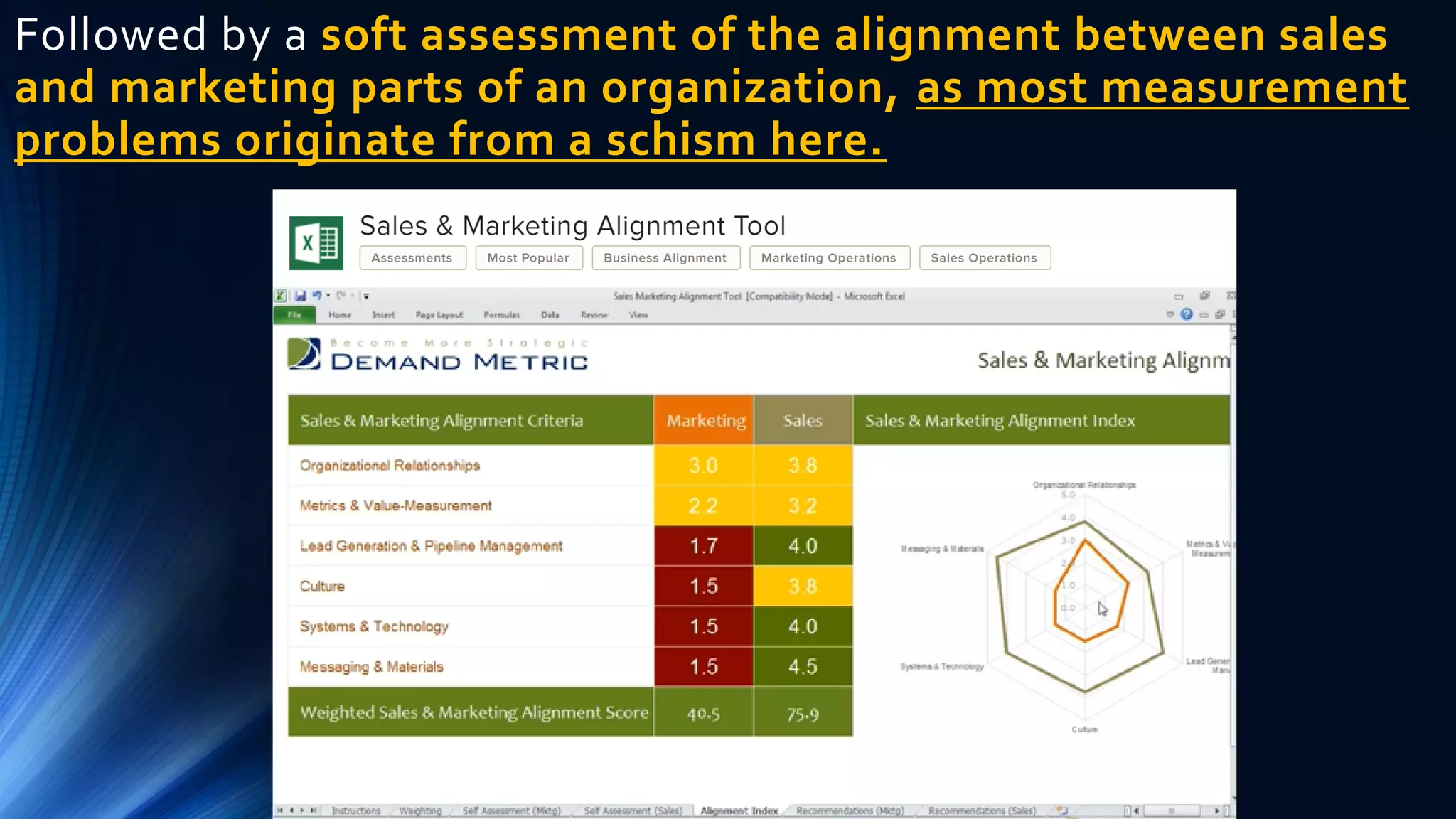Click the Sales & Marketing Alignment Index header
Screen dimensions: 1456x819
[x=1042, y=420]
